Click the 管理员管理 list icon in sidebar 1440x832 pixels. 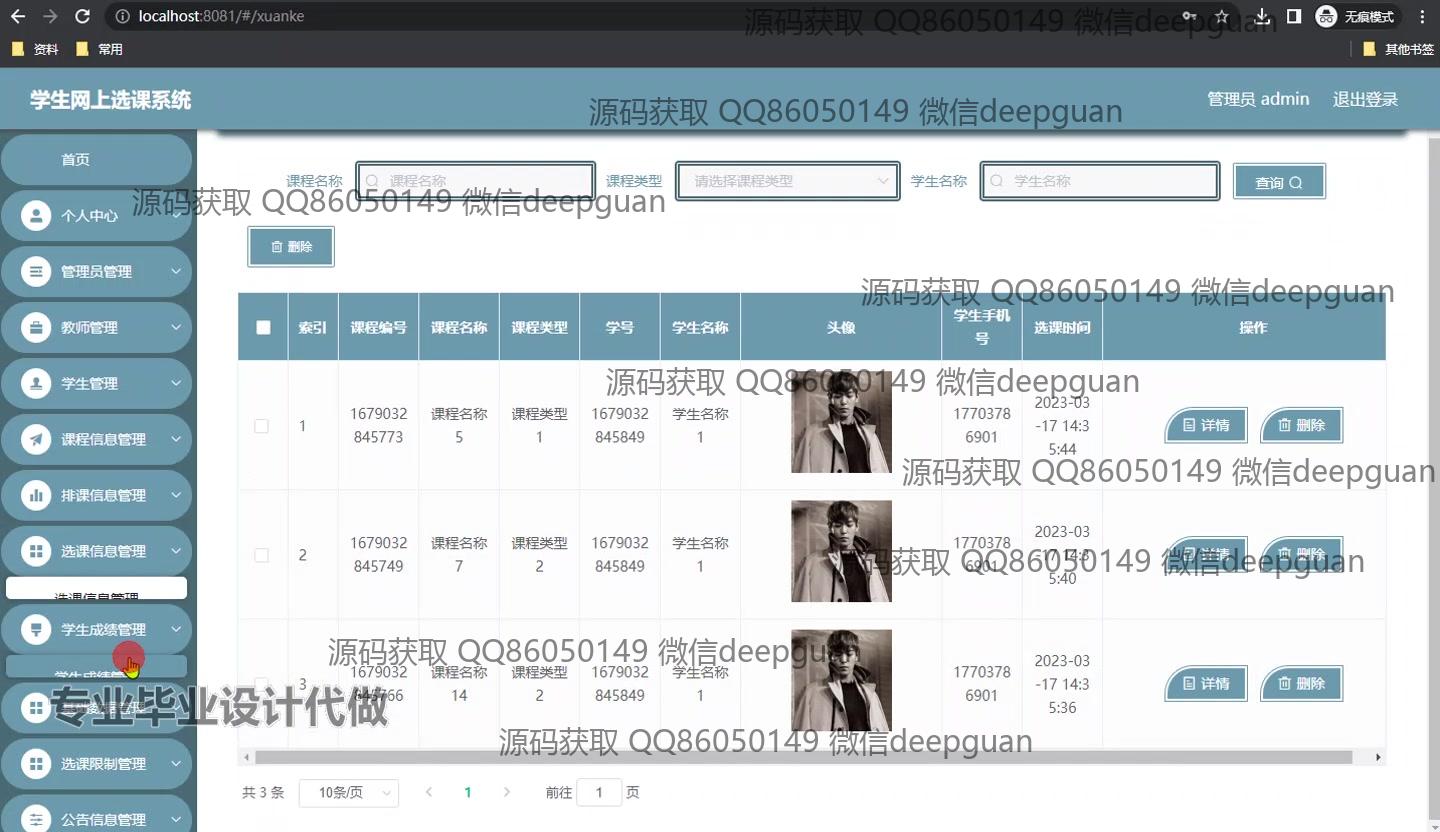[36, 272]
